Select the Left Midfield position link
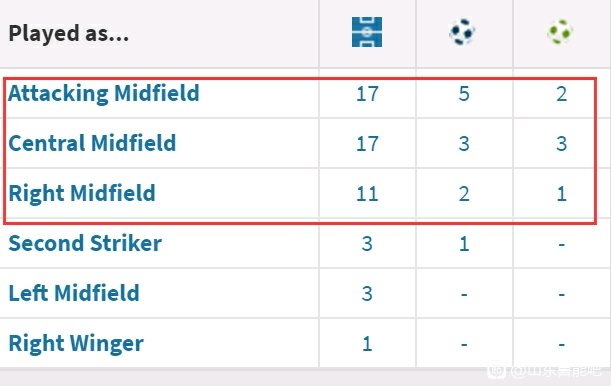The height and width of the screenshot is (386, 611). pyautogui.click(x=74, y=293)
